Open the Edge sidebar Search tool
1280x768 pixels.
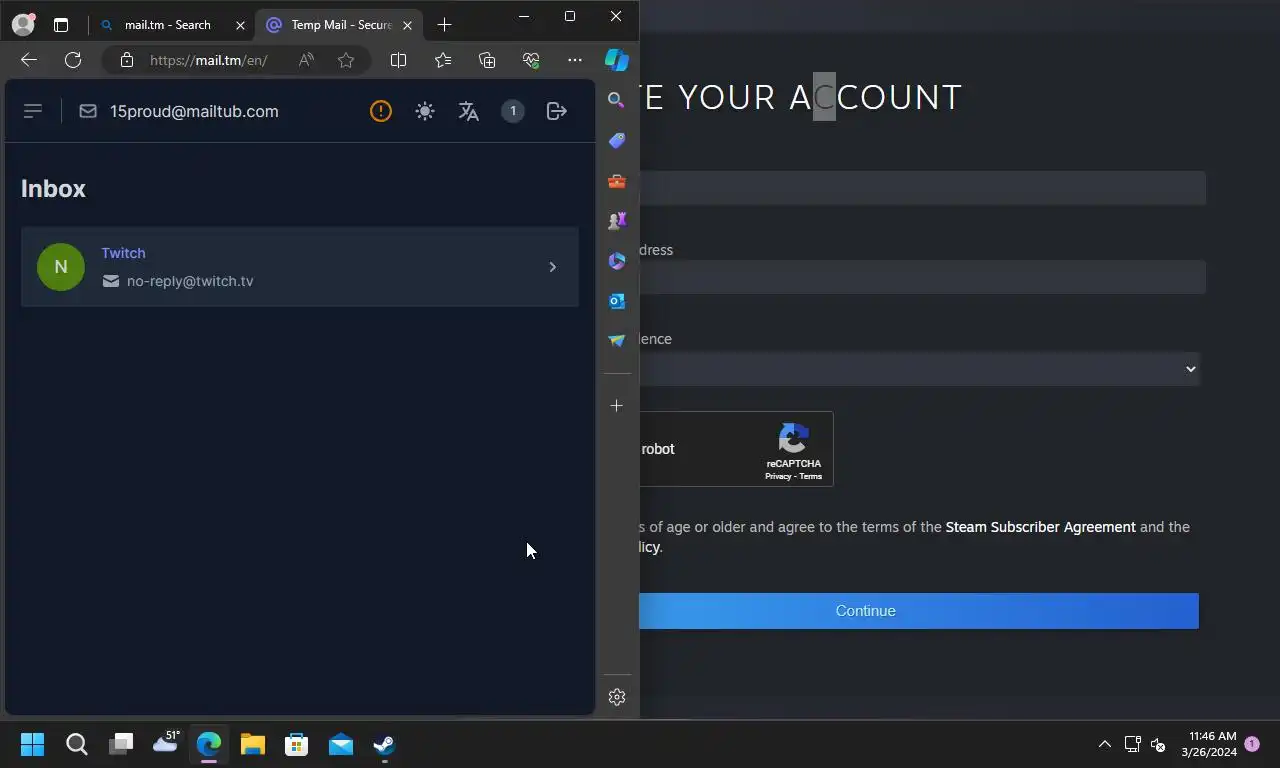click(x=617, y=100)
